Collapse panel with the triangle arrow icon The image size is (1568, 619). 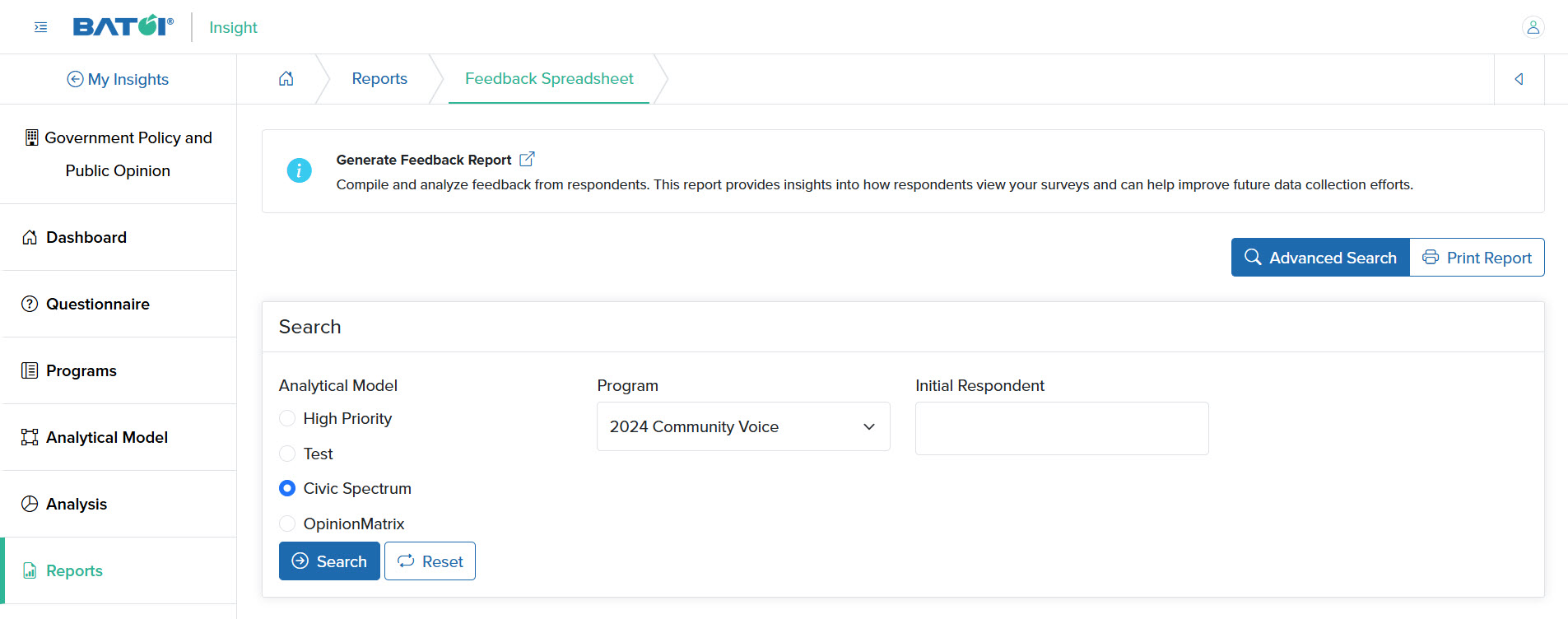coord(1519,79)
